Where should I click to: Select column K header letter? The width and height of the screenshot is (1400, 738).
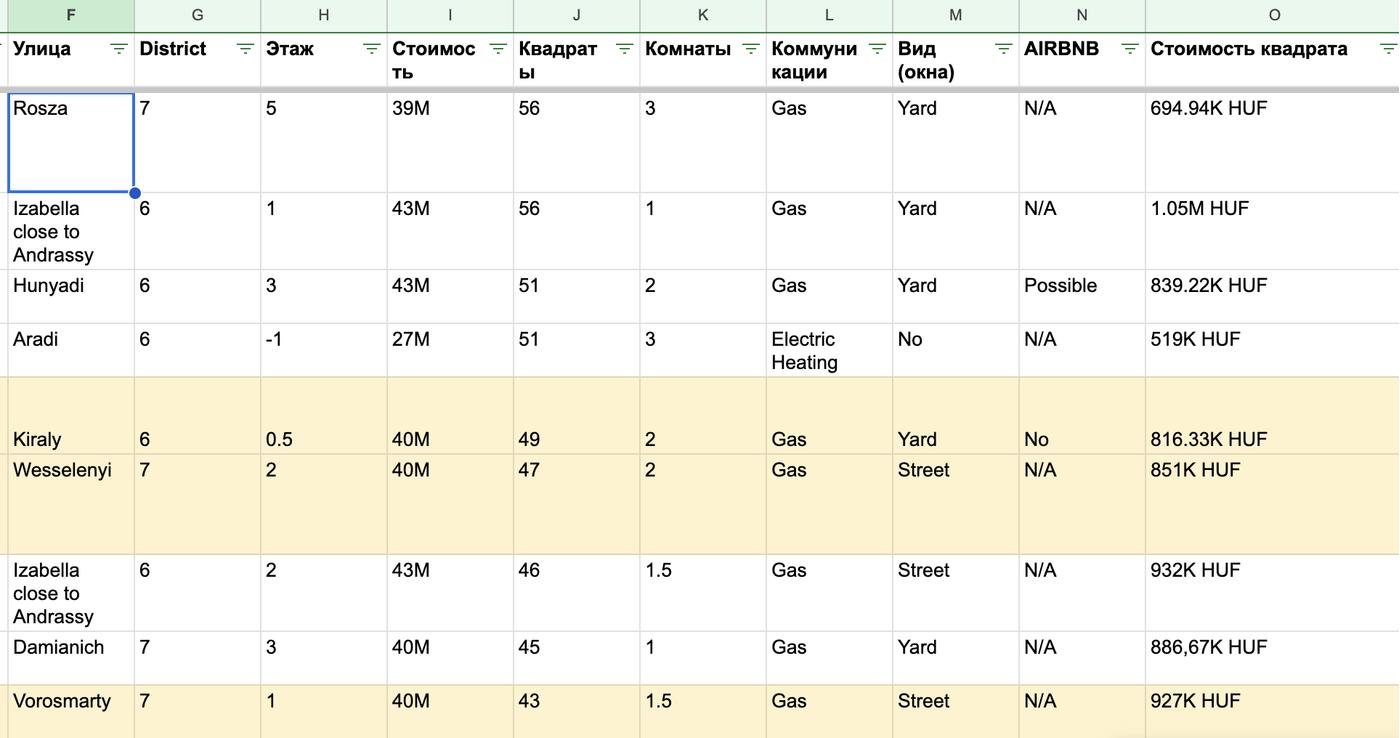(x=702, y=15)
